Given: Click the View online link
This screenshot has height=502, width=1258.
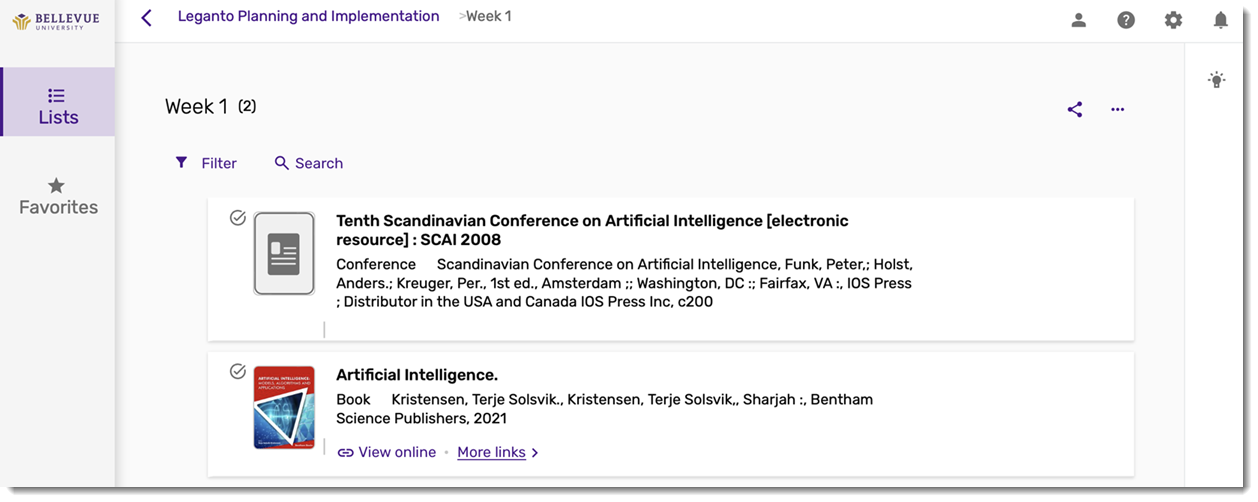Looking at the screenshot, I should pyautogui.click(x=387, y=452).
